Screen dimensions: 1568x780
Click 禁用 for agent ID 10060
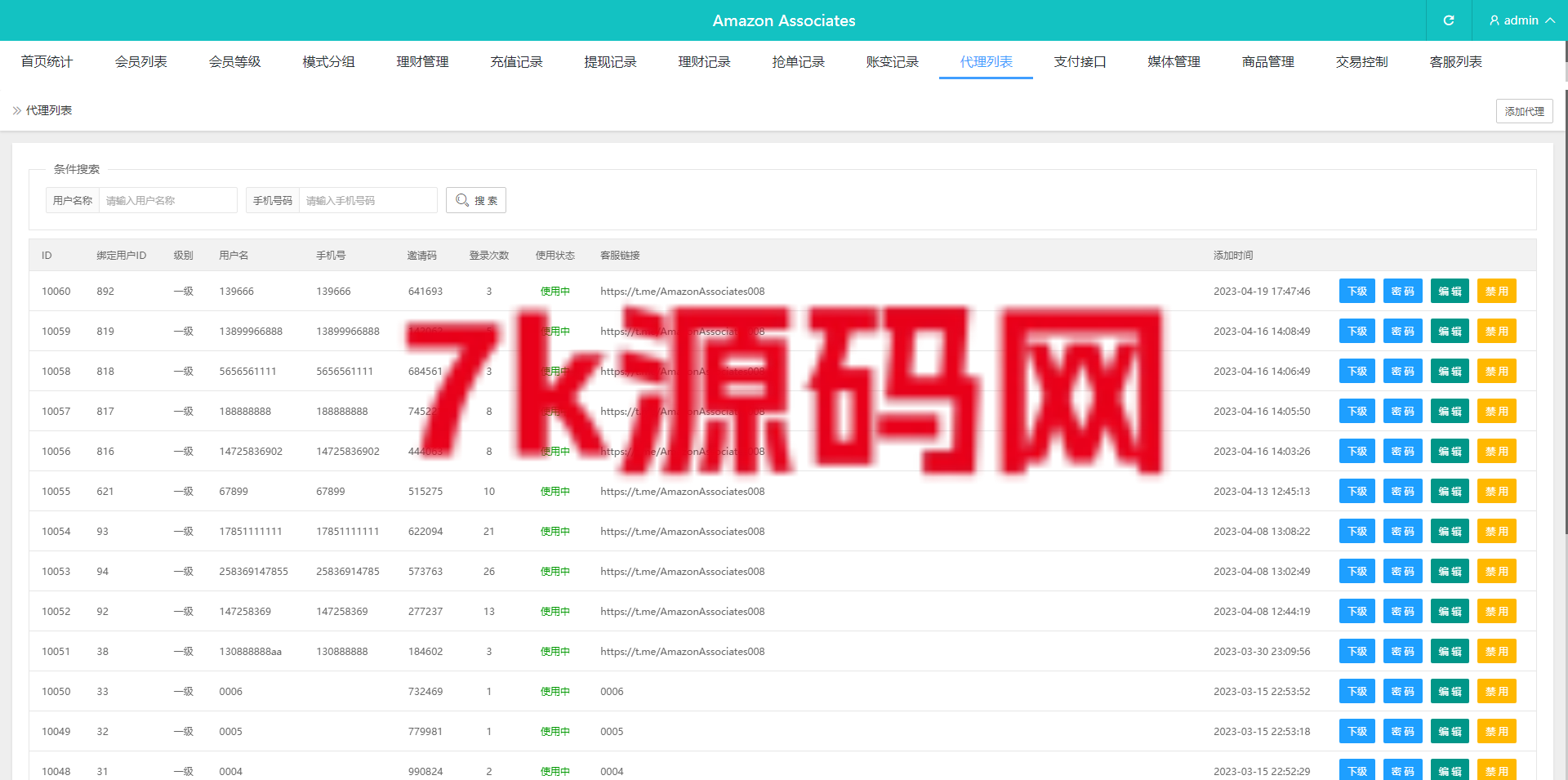(1497, 291)
